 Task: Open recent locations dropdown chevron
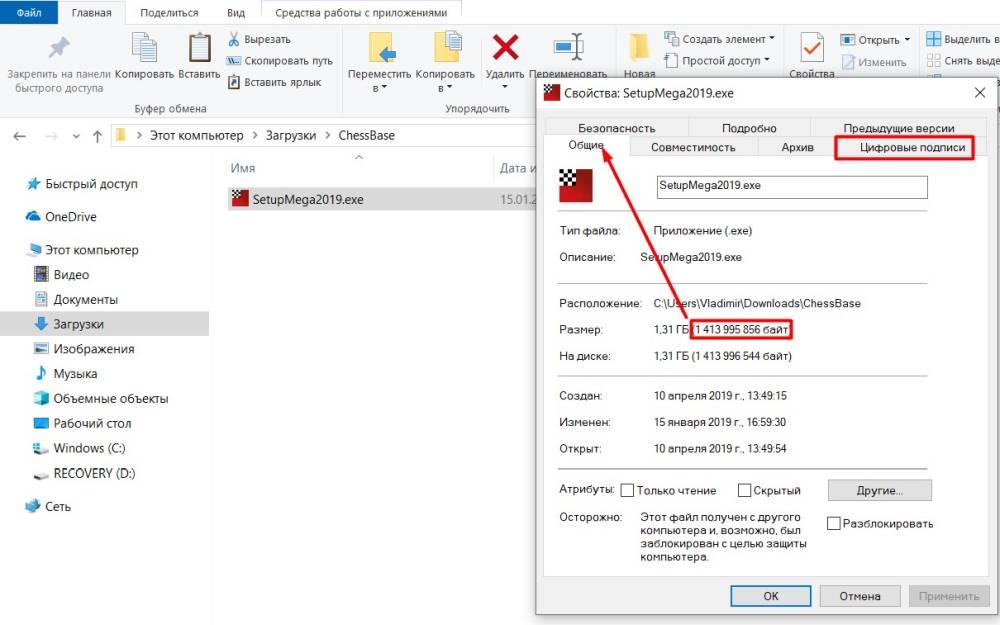pos(77,136)
